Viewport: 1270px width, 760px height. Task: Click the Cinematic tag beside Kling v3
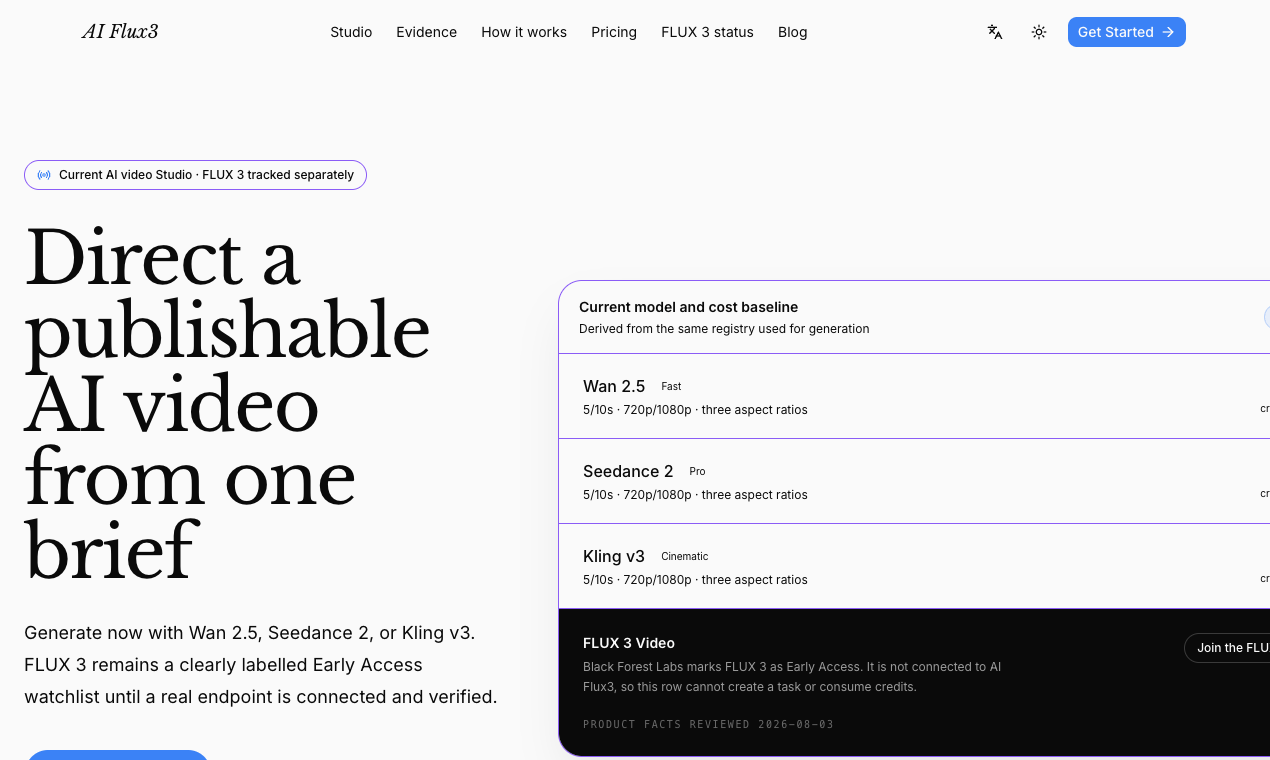685,556
